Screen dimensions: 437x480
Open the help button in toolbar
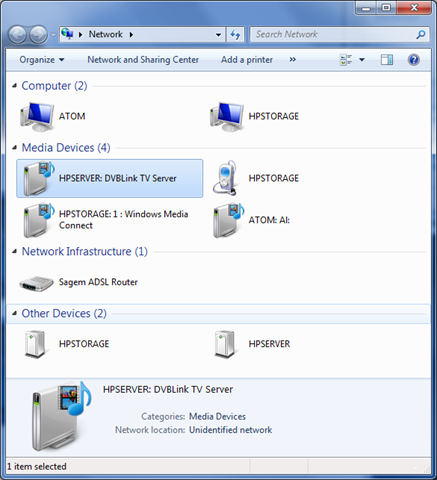(x=413, y=60)
